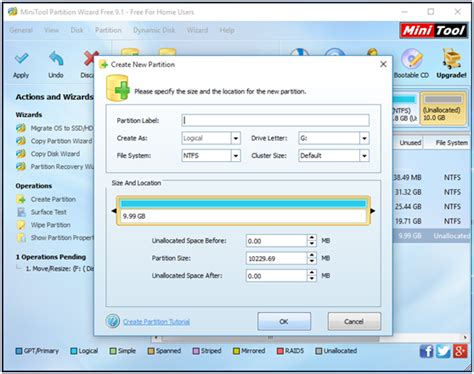Screen dimensions: 474x374
Task: Open Twitter share icon
Action: click(443, 351)
